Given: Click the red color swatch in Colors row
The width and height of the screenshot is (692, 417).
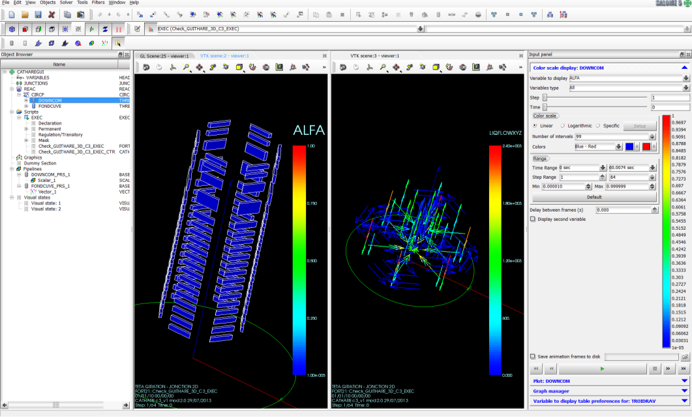Looking at the screenshot, I should 646,147.
